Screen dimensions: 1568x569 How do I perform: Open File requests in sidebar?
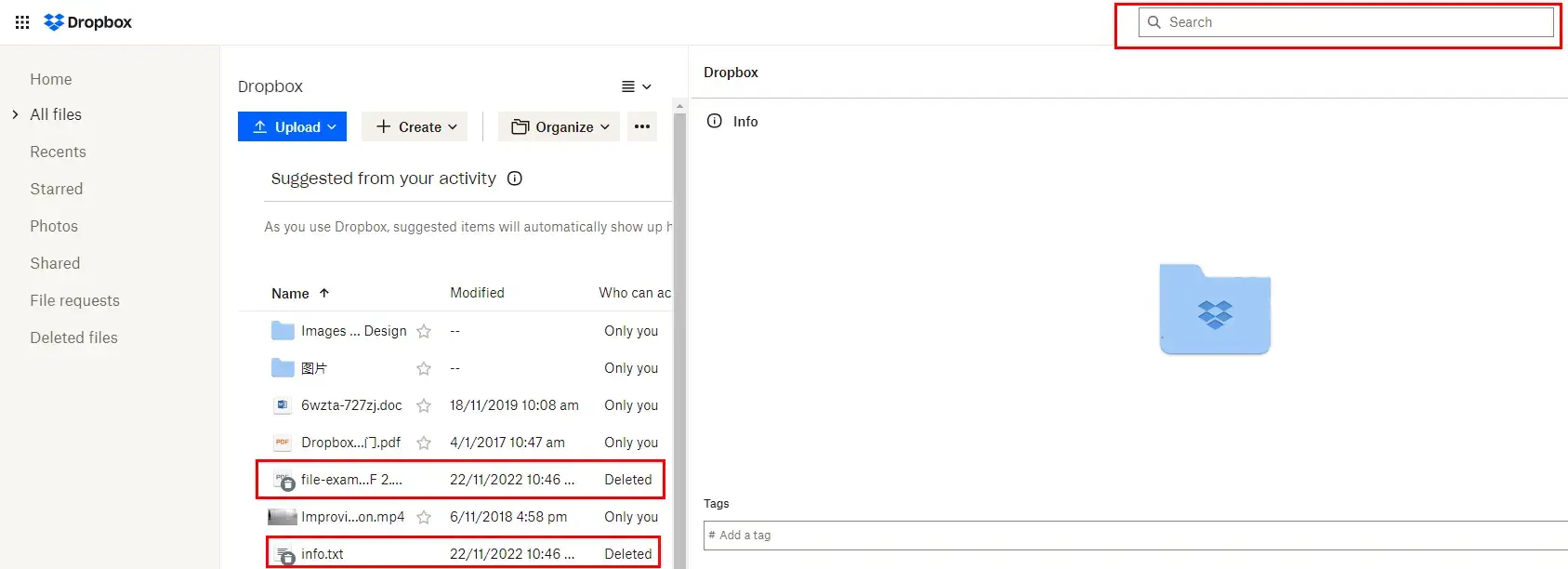pyautogui.click(x=74, y=300)
